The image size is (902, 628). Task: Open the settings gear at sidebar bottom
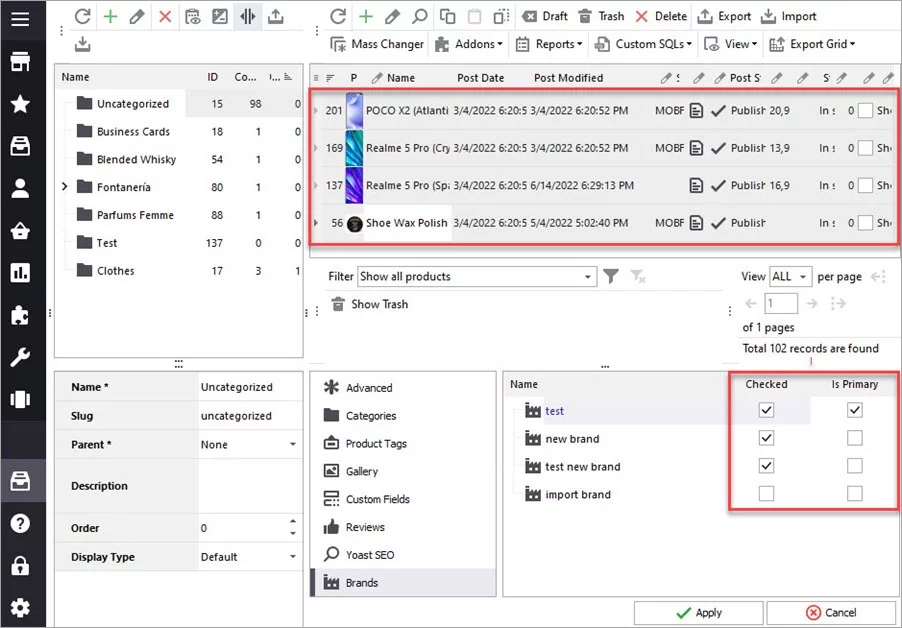pos(20,607)
